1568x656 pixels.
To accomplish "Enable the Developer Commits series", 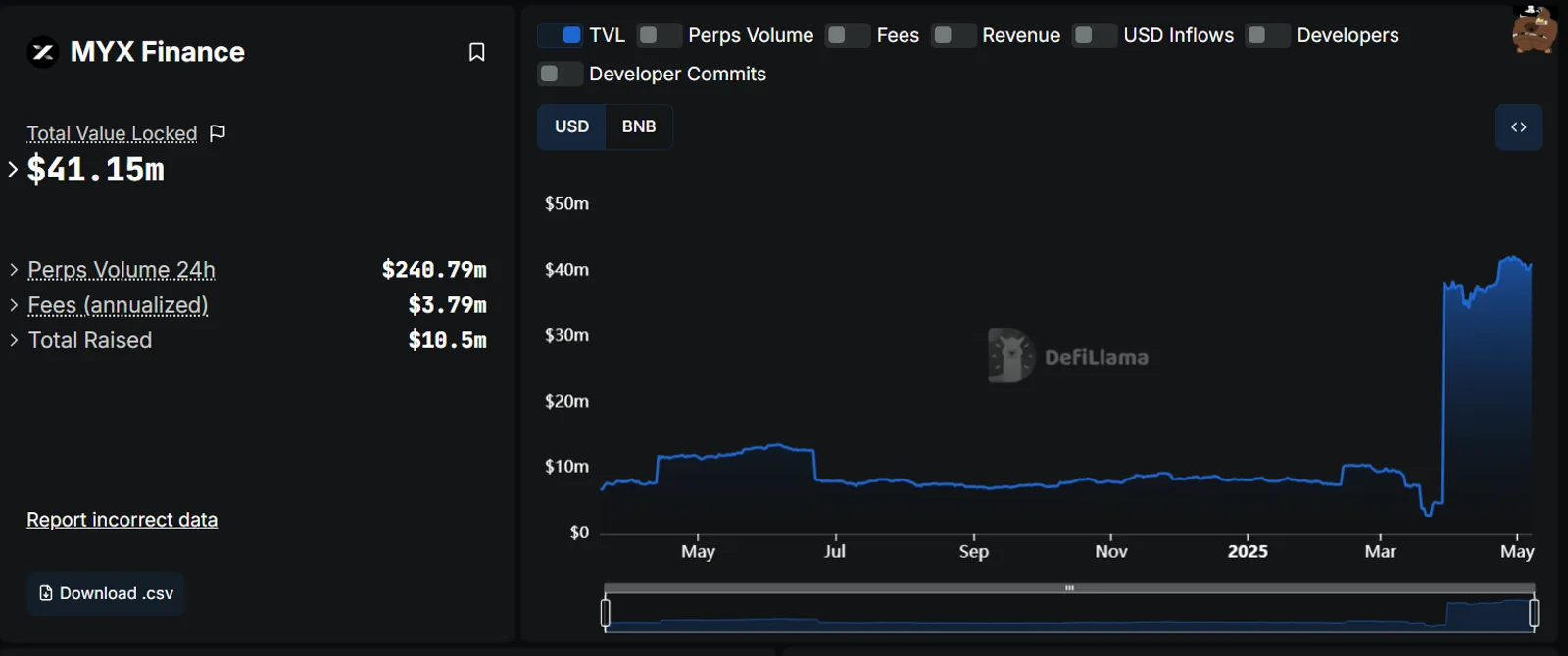I will (561, 74).
